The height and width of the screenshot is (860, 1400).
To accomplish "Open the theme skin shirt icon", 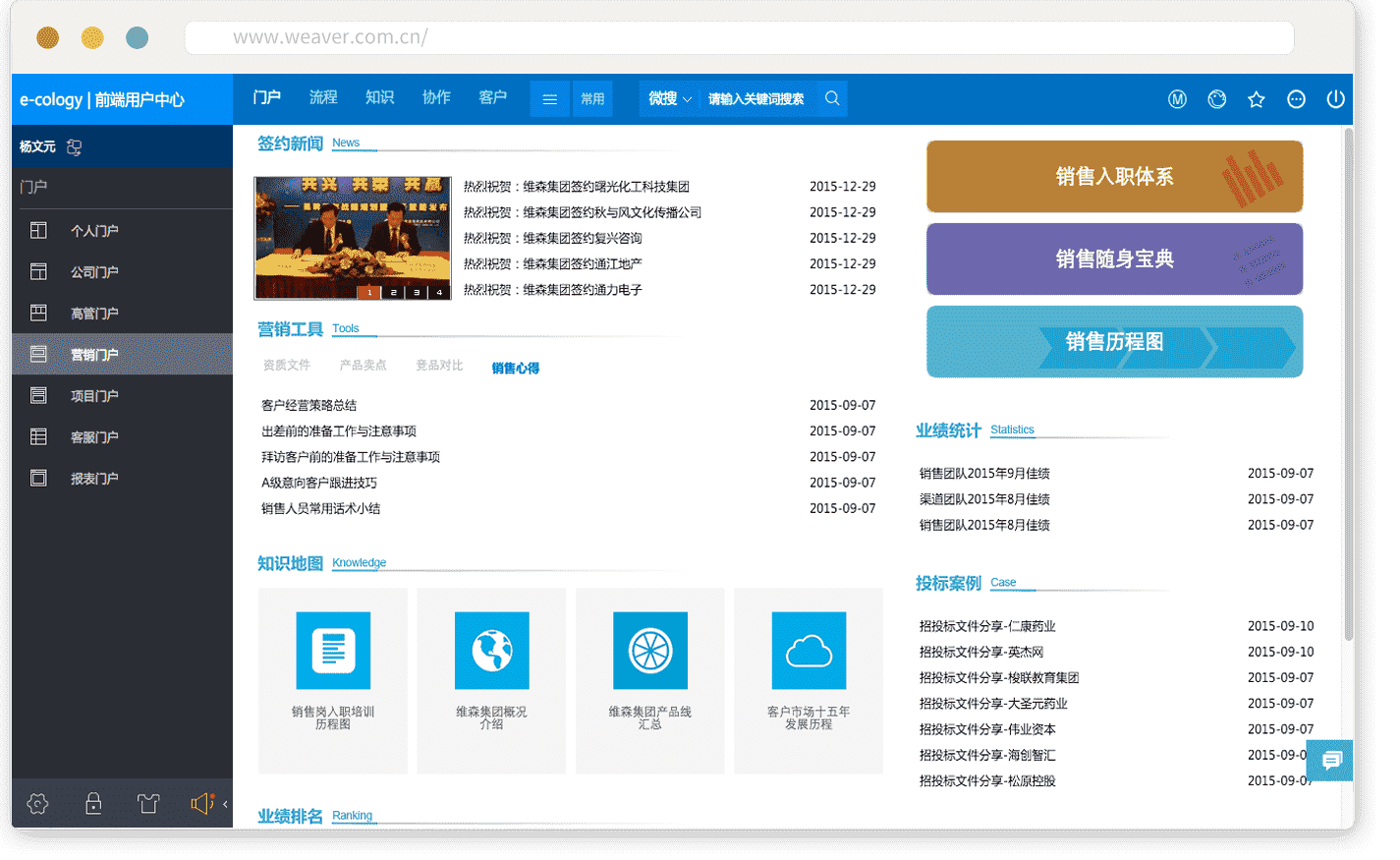I will (x=148, y=804).
